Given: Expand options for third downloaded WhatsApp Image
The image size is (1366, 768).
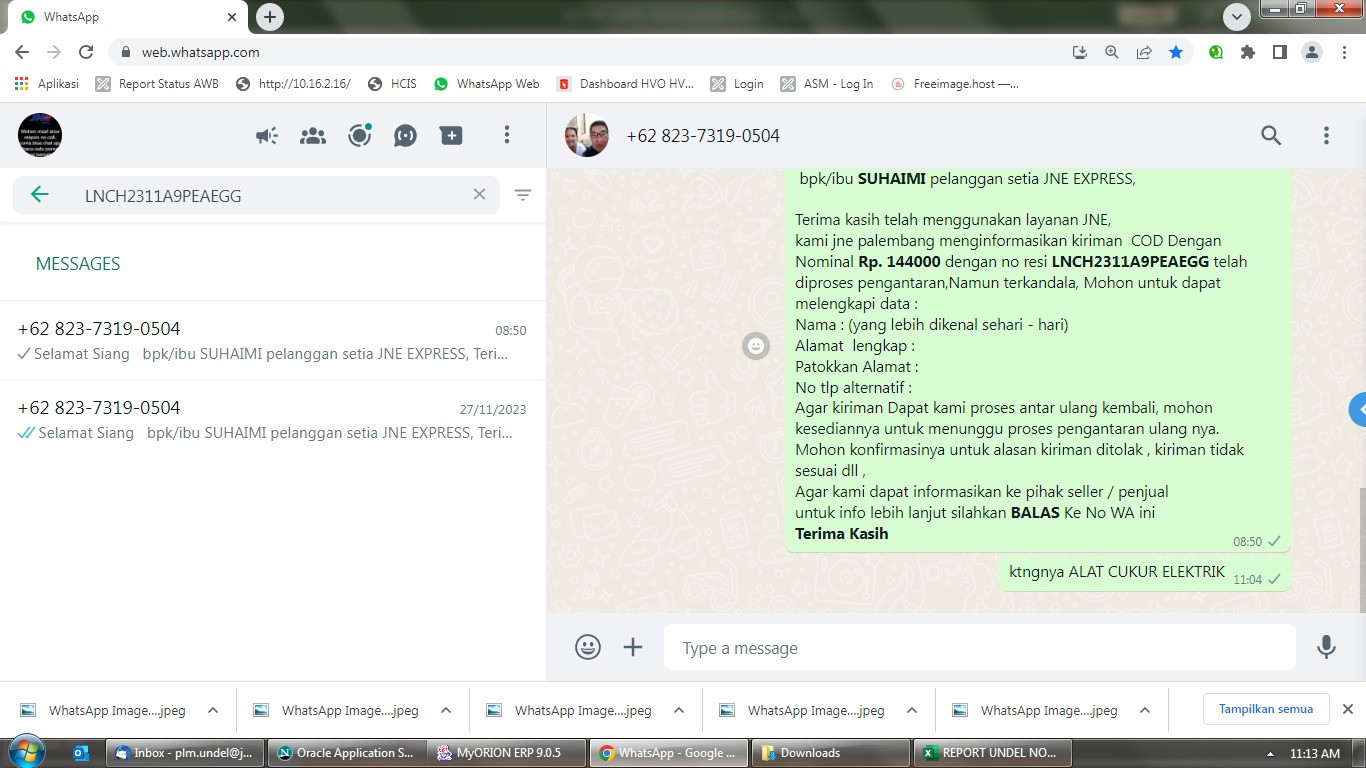Looking at the screenshot, I should coord(679,710).
